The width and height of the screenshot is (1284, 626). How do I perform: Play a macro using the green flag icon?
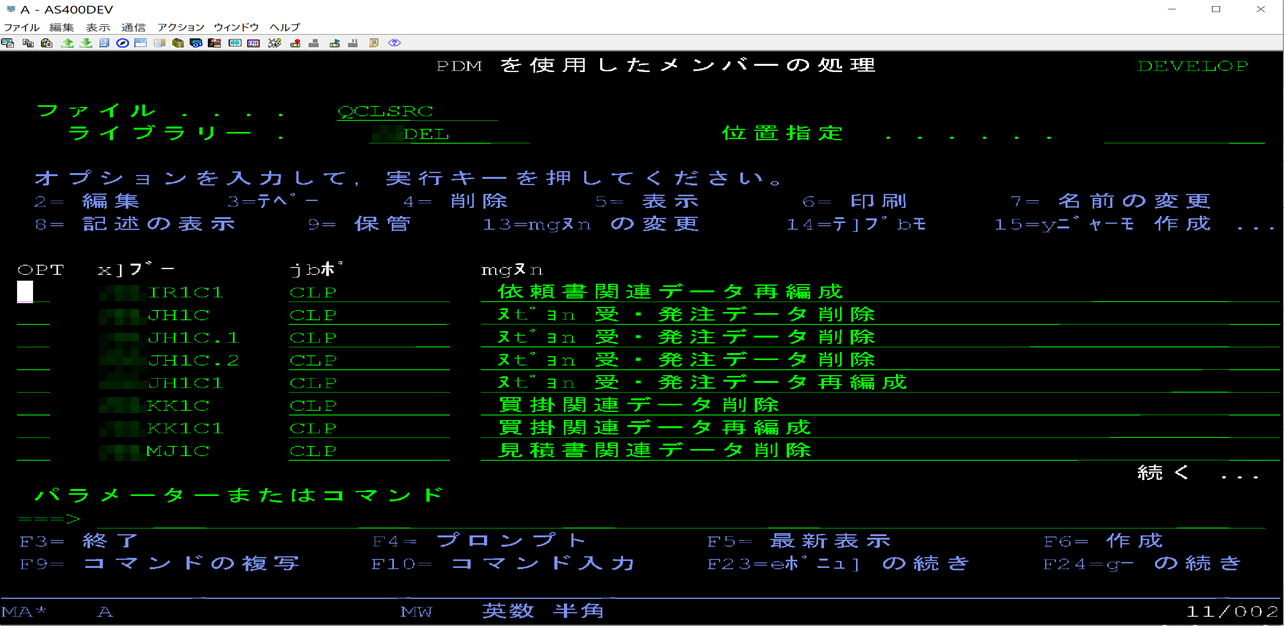pos(334,43)
